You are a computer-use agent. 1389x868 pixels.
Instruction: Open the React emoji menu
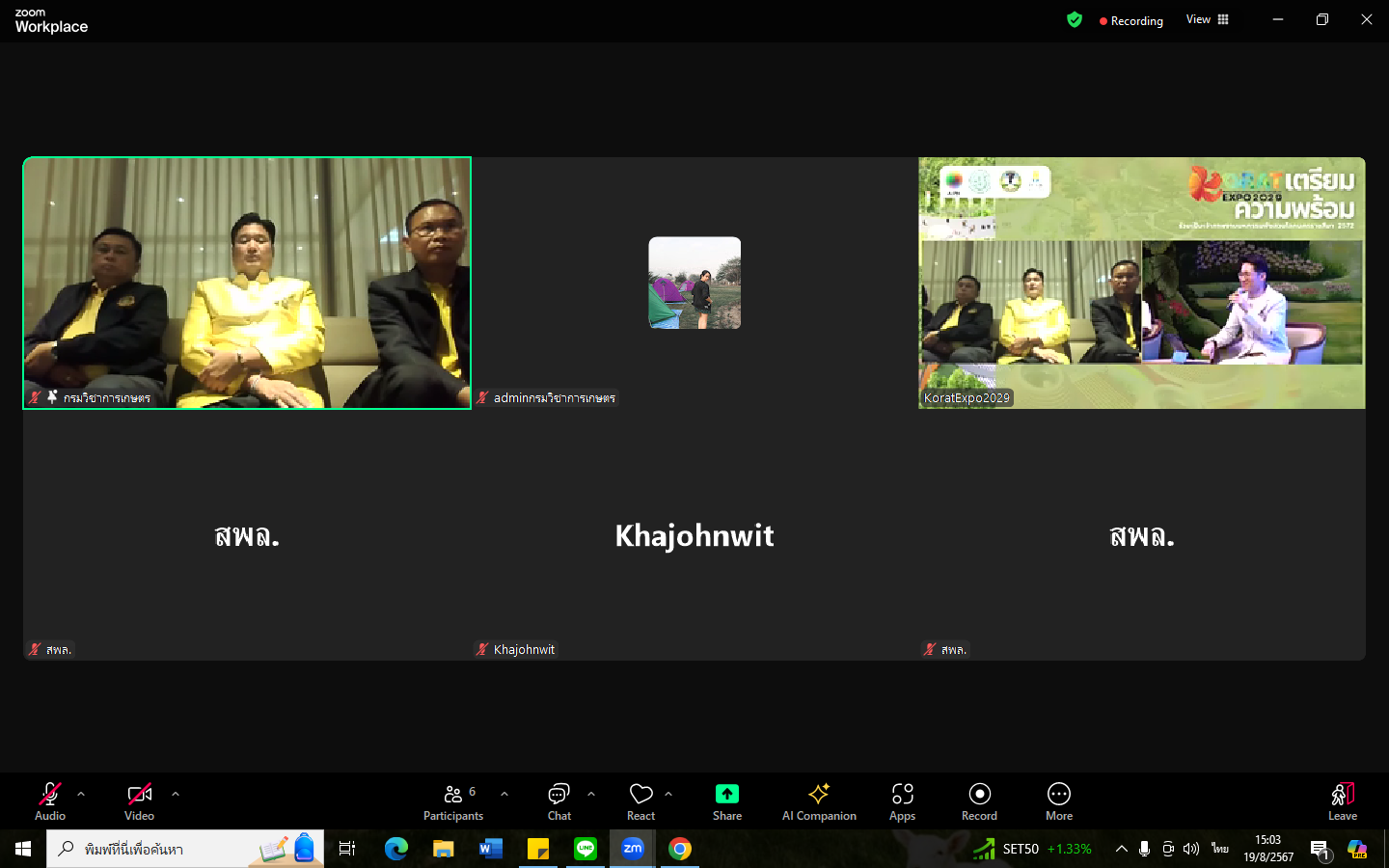[x=640, y=801]
